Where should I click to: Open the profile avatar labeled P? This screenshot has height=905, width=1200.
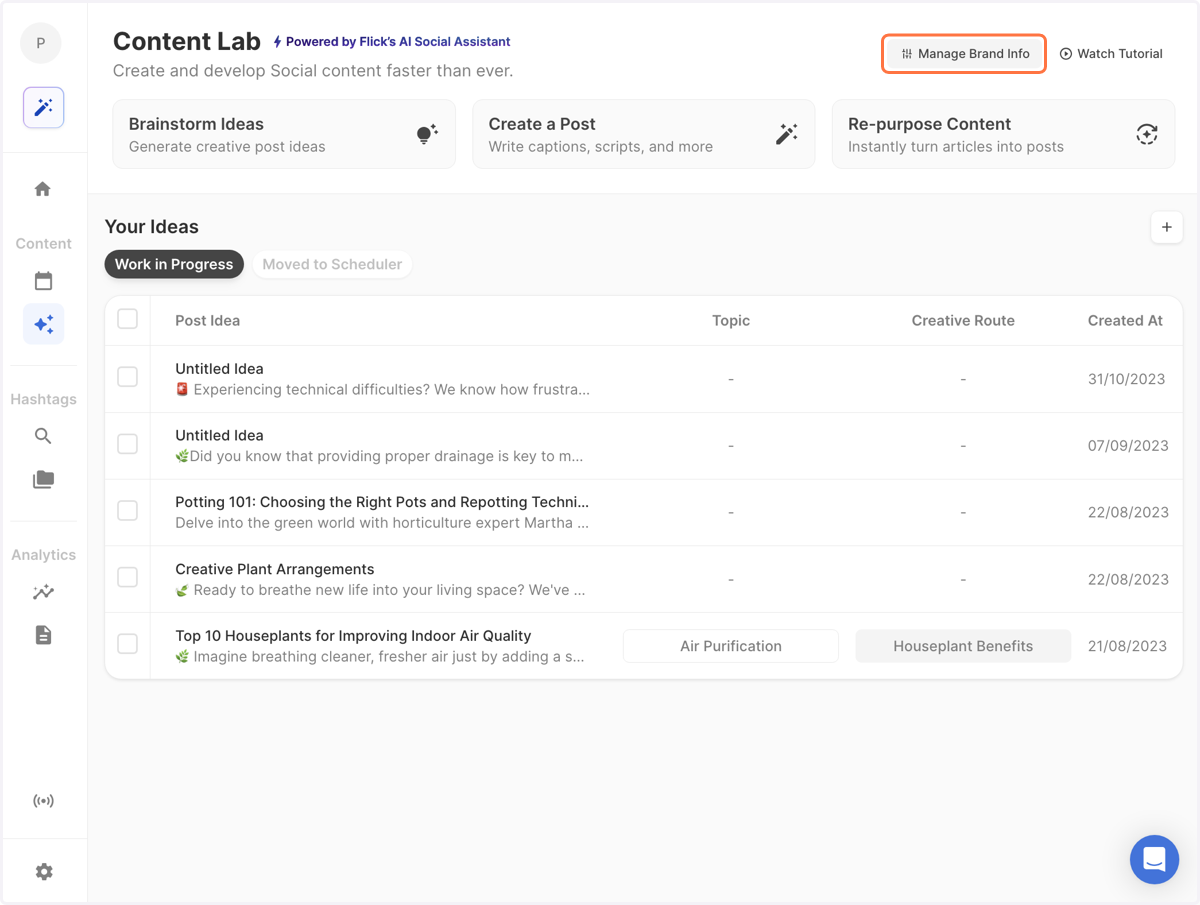coord(41,43)
